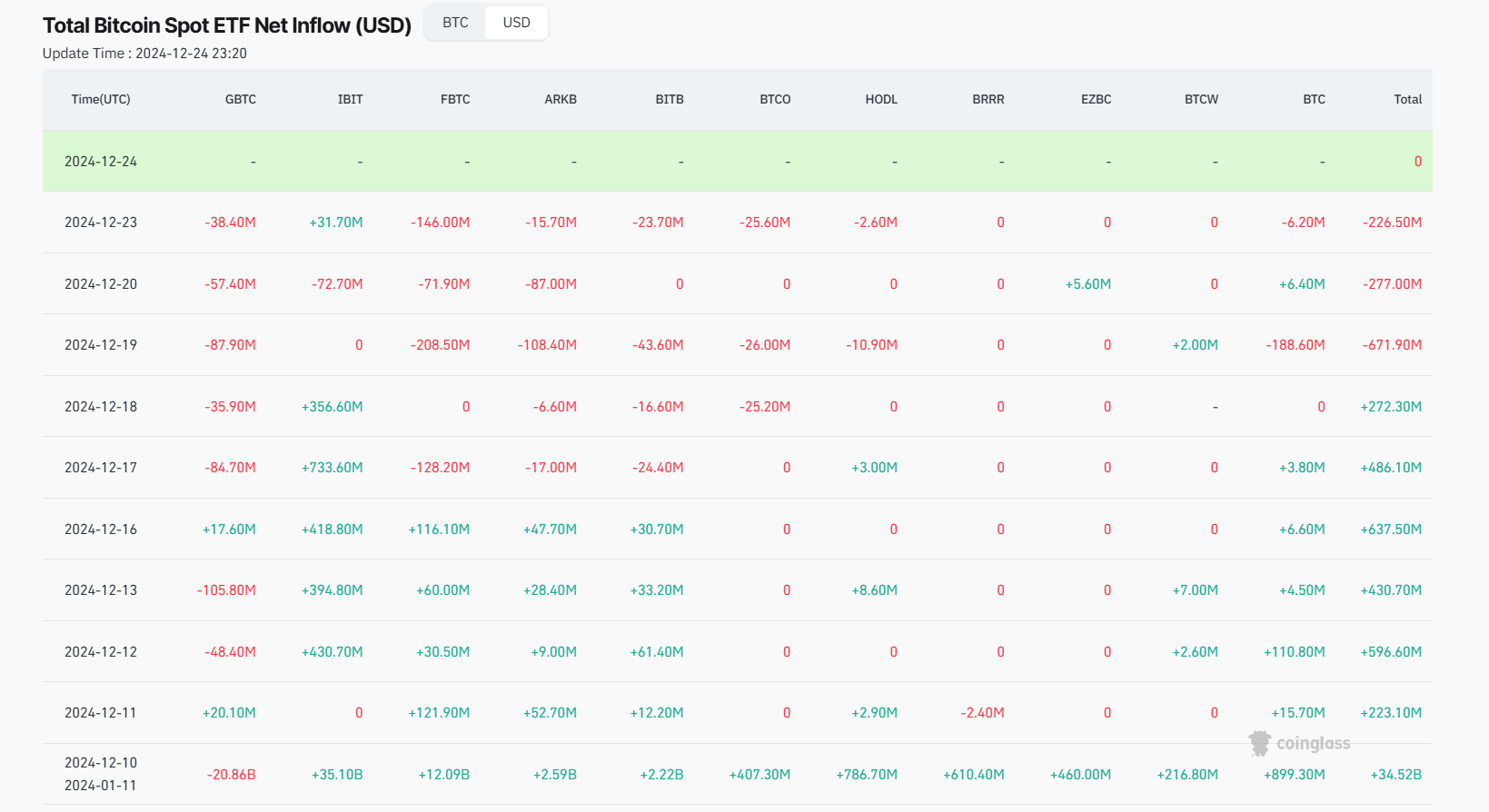Image resolution: width=1489 pixels, height=812 pixels.
Task: Select the 2024-12-11 date cell
Action: point(101,713)
